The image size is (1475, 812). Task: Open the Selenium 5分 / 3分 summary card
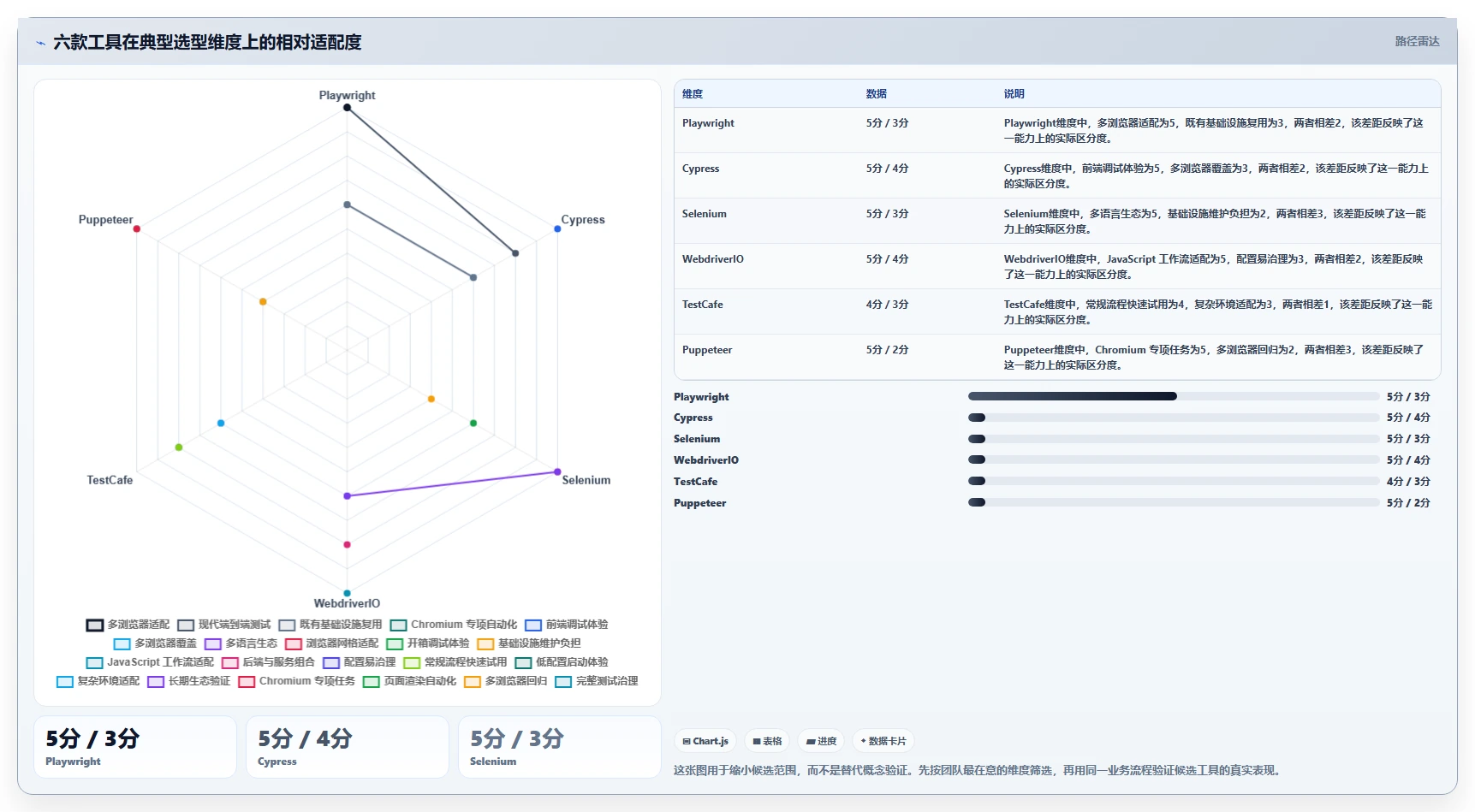(x=560, y=747)
